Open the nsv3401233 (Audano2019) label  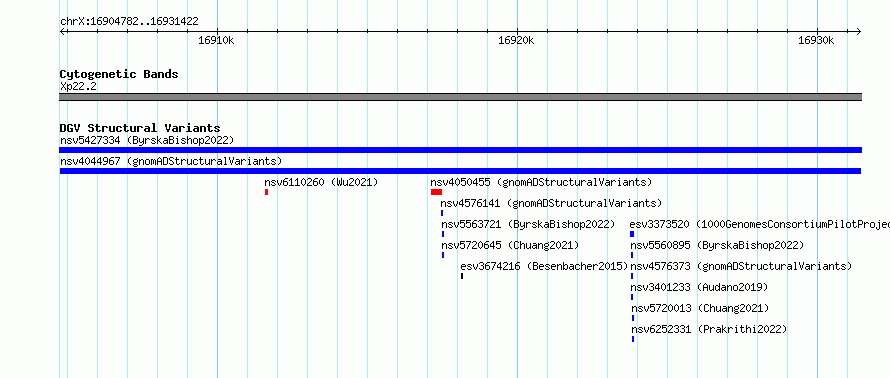tap(699, 287)
